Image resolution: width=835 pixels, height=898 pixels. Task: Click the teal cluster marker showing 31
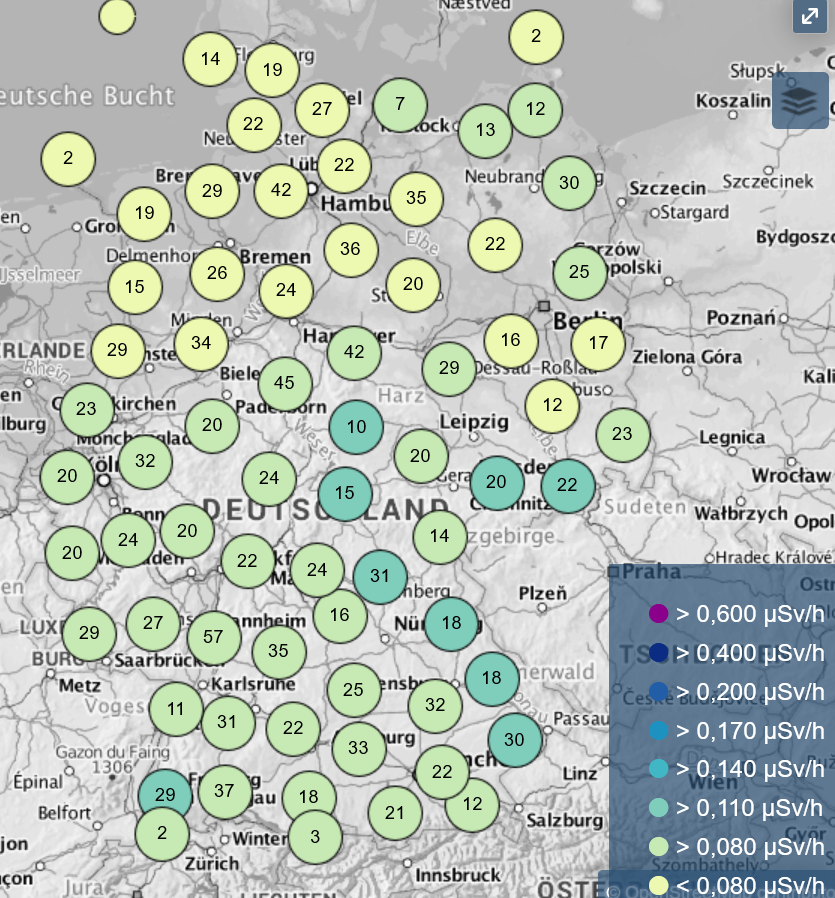click(380, 576)
